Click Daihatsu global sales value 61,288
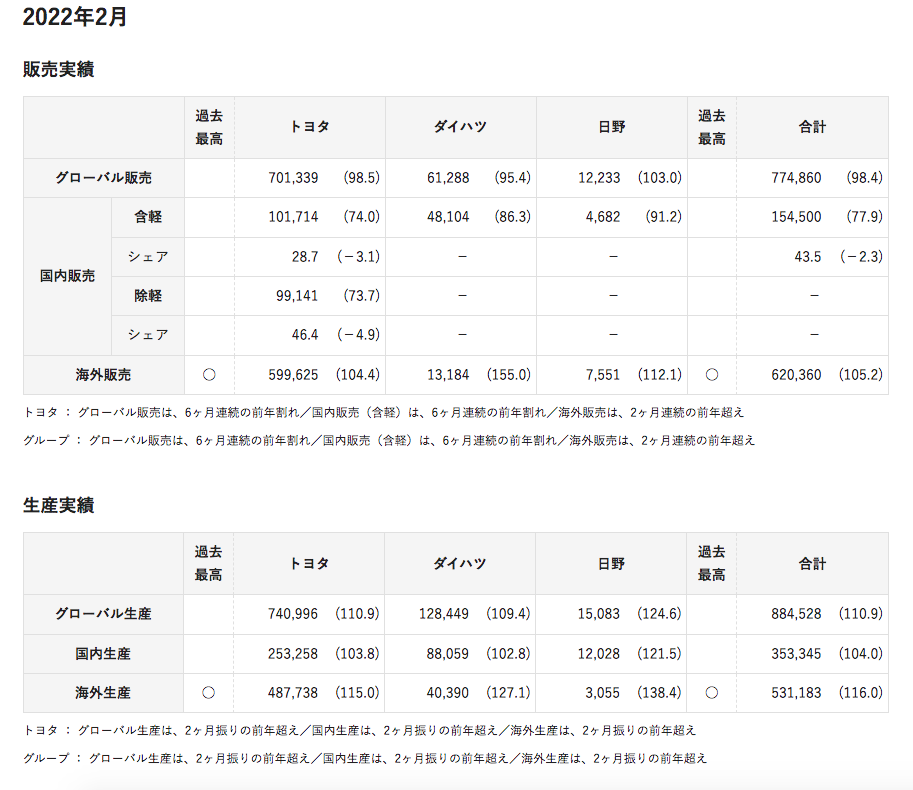 [448, 178]
